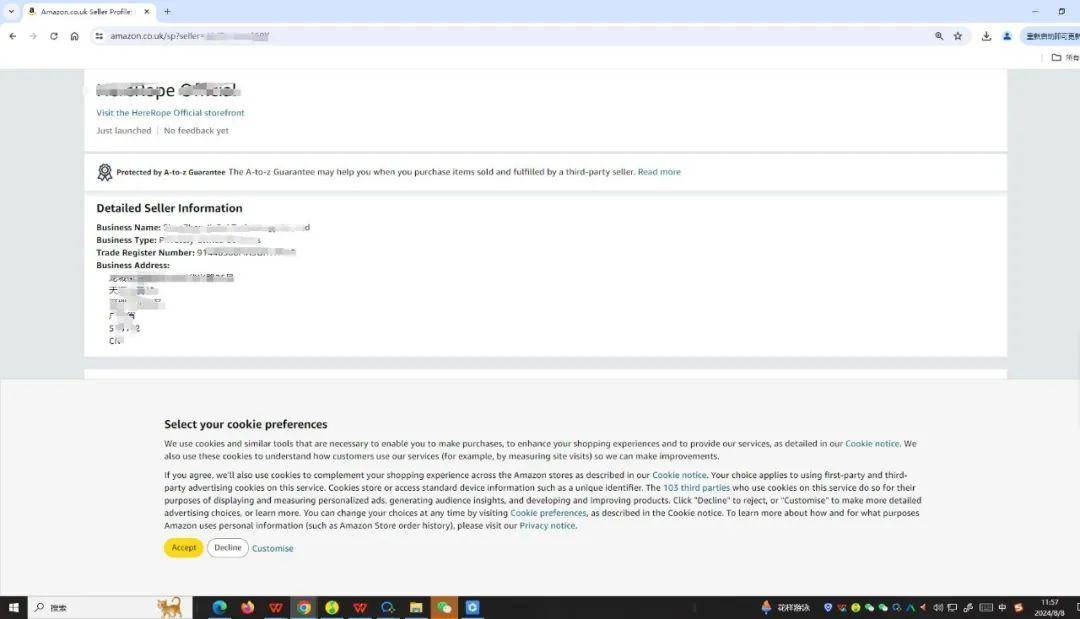
Task: Open the Cookie preferences link
Action: coord(548,513)
